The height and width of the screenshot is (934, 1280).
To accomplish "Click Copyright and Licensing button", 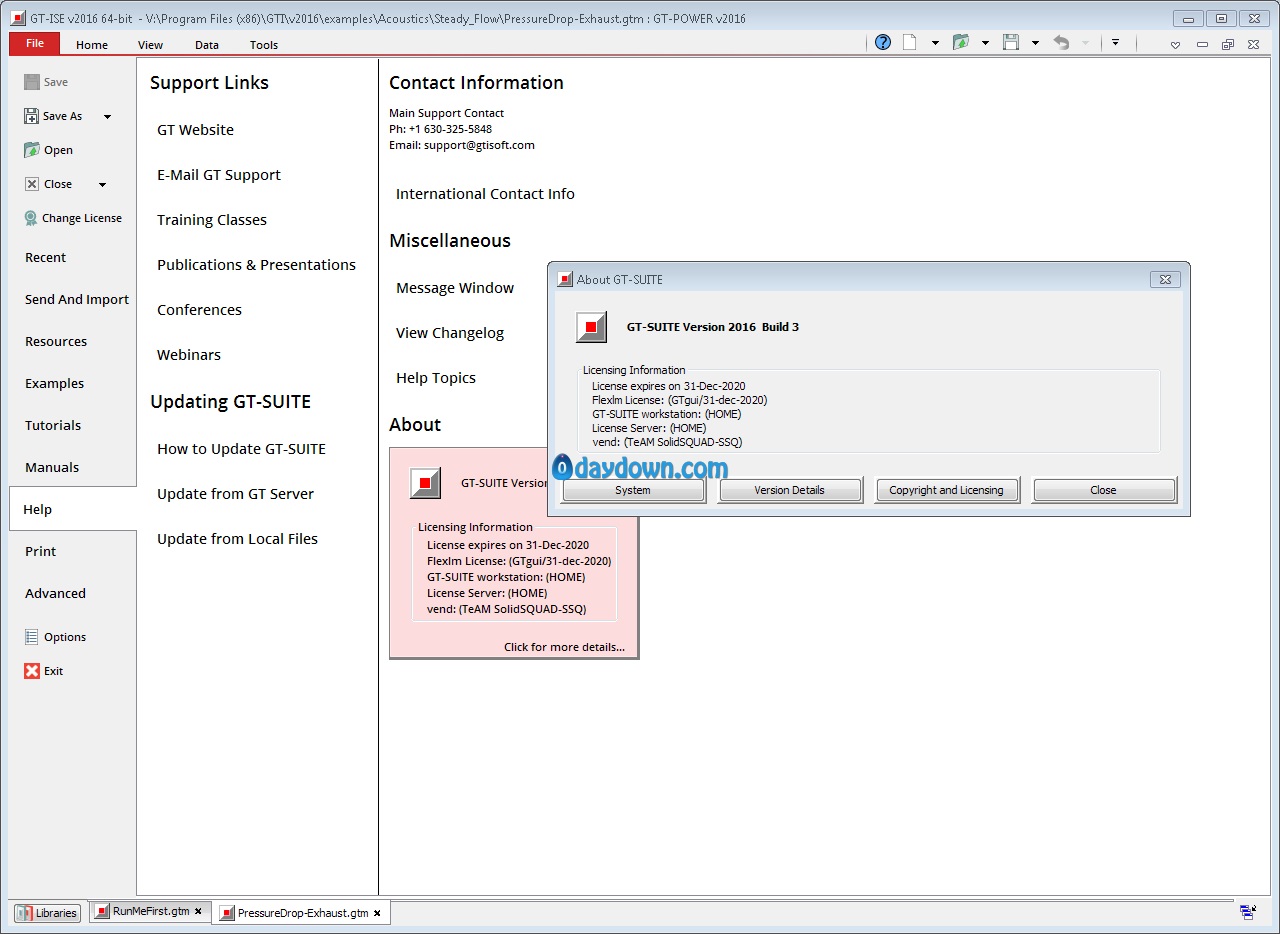I will (x=946, y=490).
